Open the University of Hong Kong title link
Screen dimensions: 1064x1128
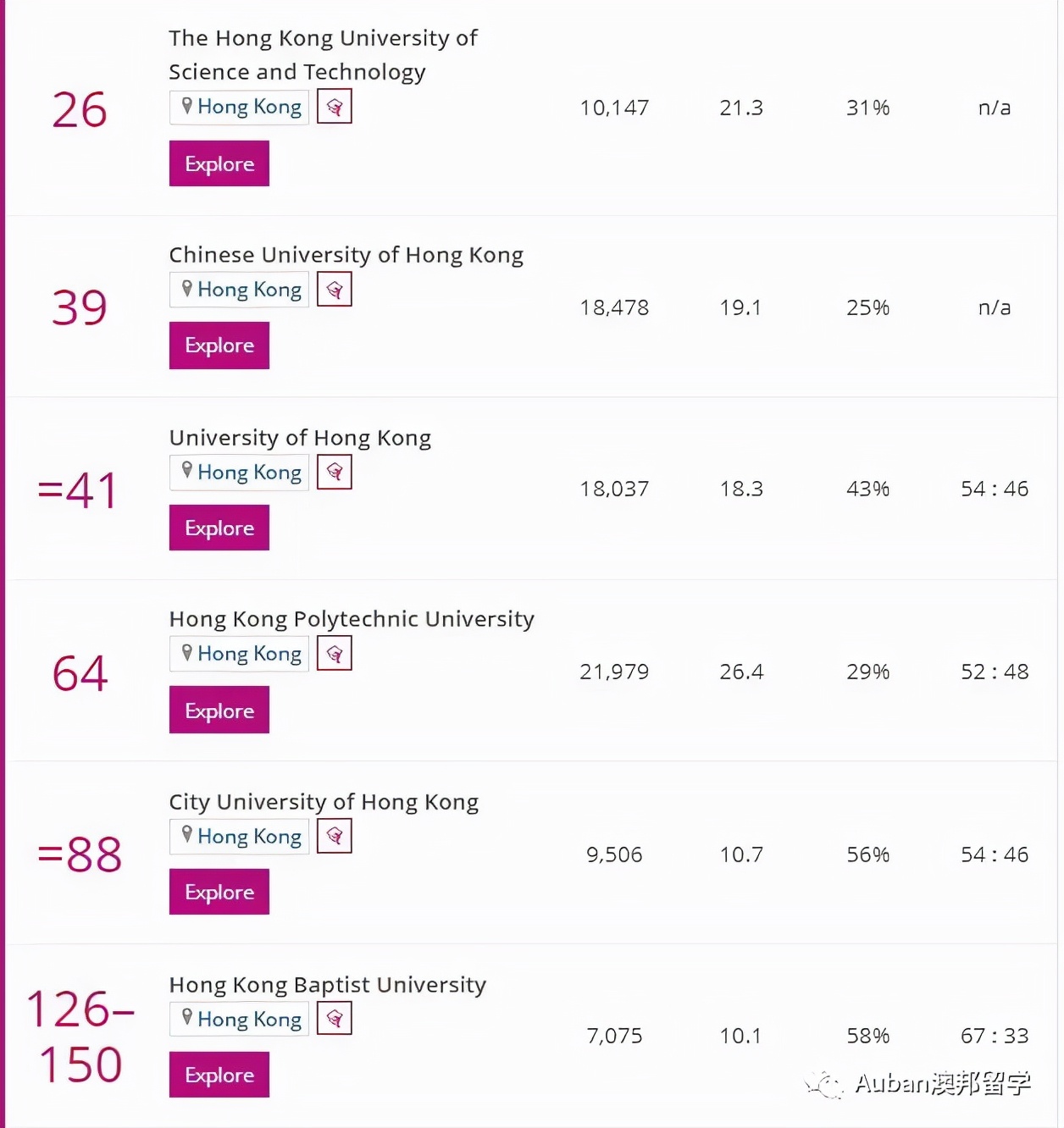(x=300, y=438)
